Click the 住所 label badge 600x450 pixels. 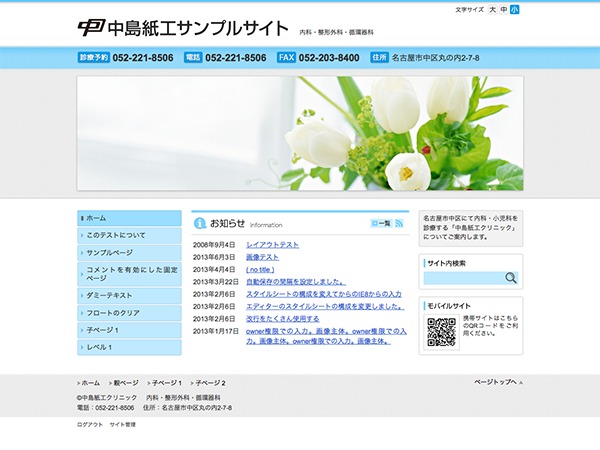(379, 57)
